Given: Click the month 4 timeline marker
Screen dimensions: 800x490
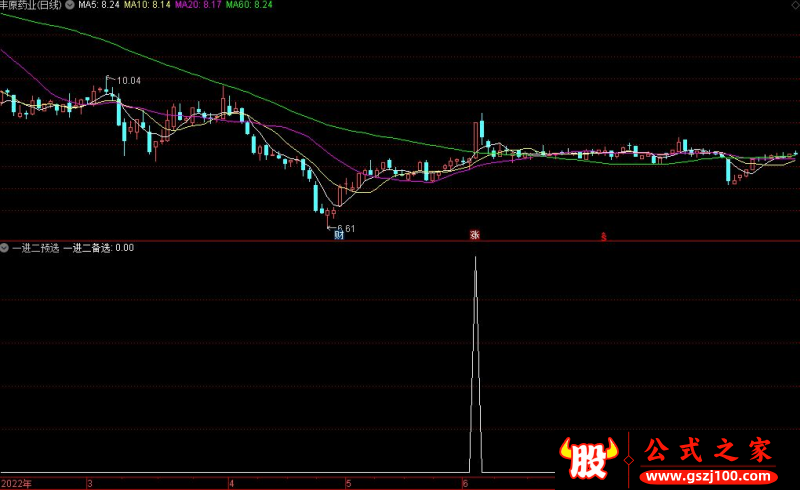Looking at the screenshot, I should coord(231,483).
